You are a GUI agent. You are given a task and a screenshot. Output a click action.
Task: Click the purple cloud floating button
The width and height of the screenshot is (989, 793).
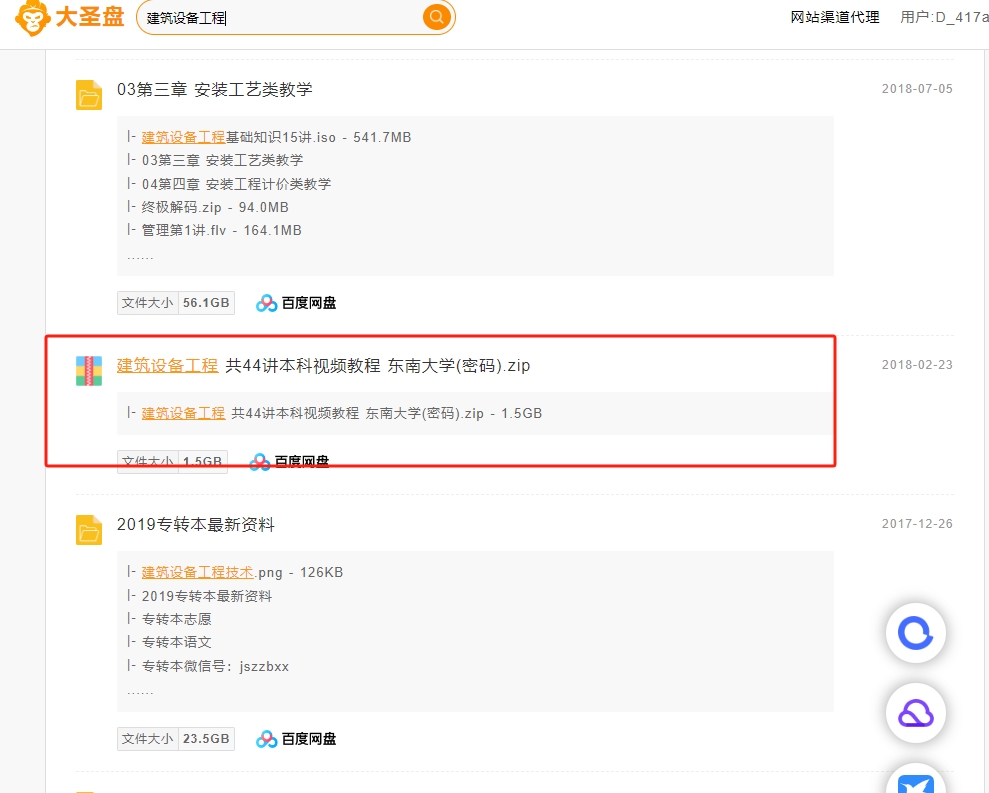(x=916, y=714)
